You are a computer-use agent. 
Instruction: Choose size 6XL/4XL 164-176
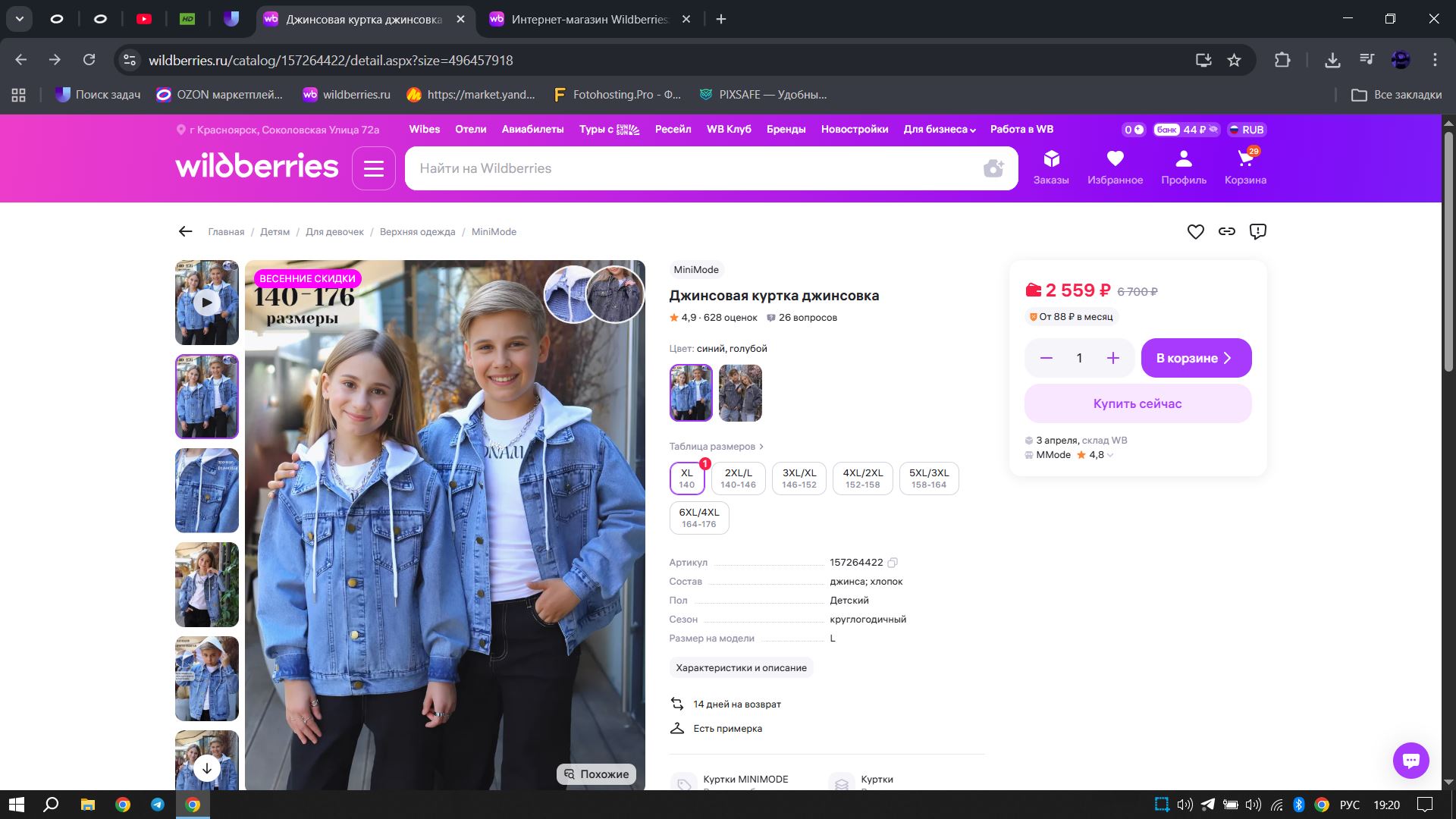(x=698, y=518)
